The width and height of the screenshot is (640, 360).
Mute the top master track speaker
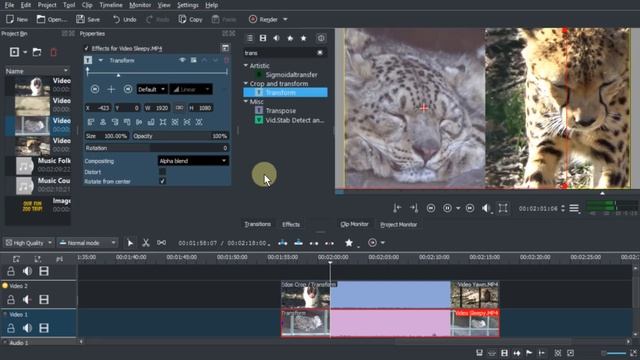click(x=27, y=271)
